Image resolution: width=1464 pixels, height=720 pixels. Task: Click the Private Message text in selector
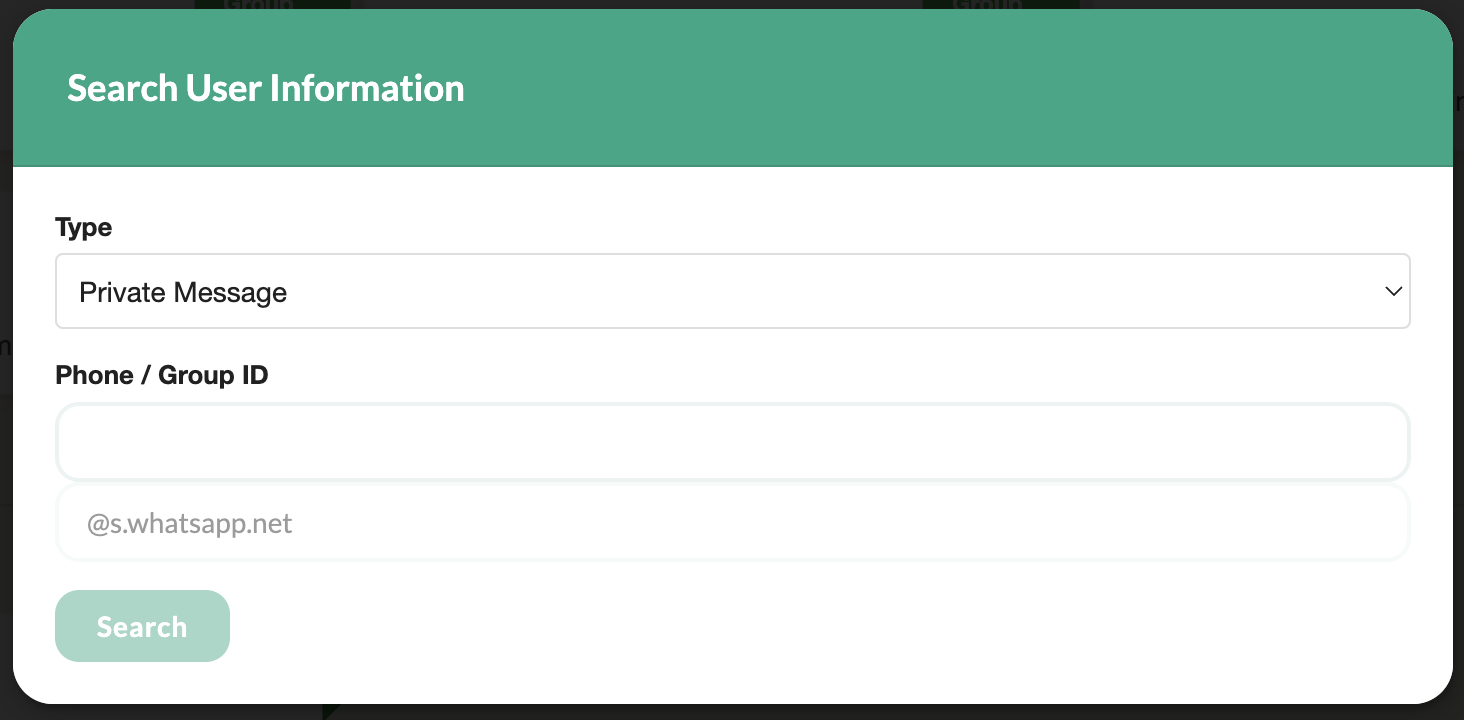(x=183, y=292)
